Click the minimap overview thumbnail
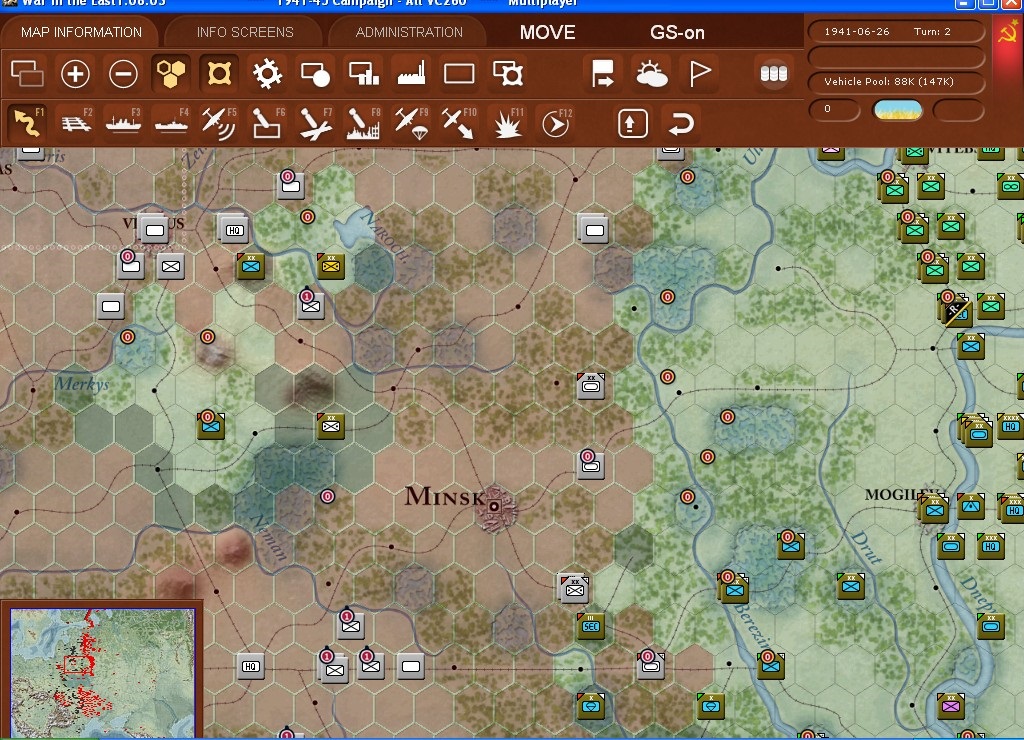The width and height of the screenshot is (1024, 740). (x=103, y=673)
